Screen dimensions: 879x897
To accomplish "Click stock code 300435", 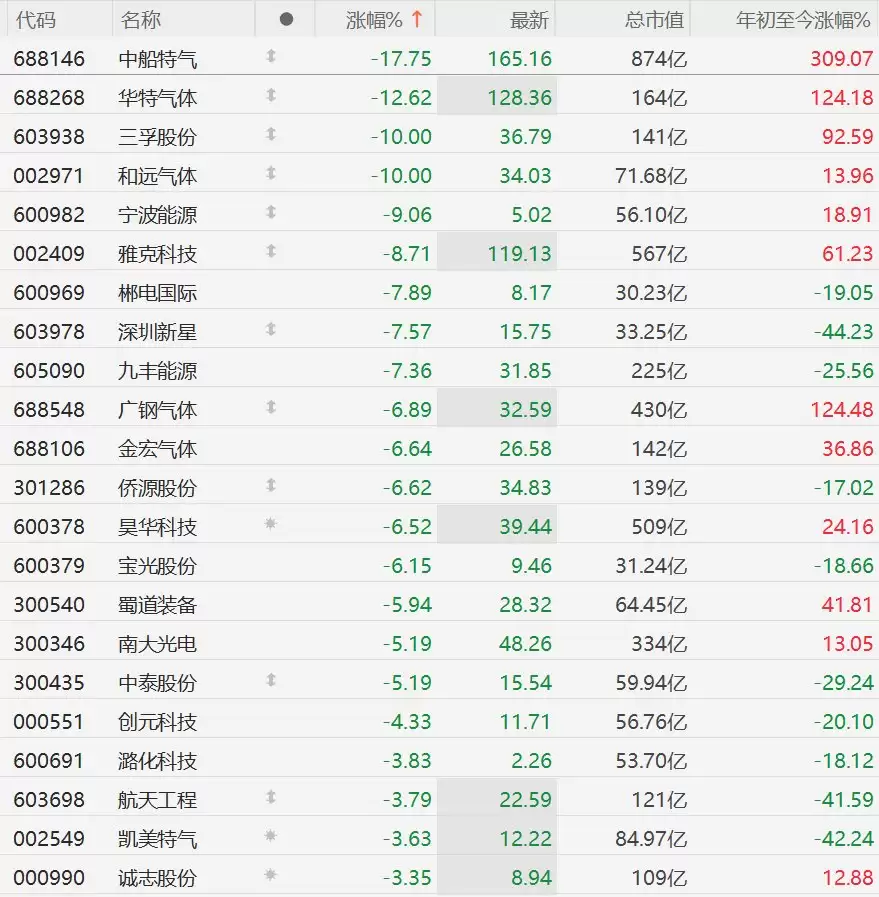I will (x=49, y=682).
